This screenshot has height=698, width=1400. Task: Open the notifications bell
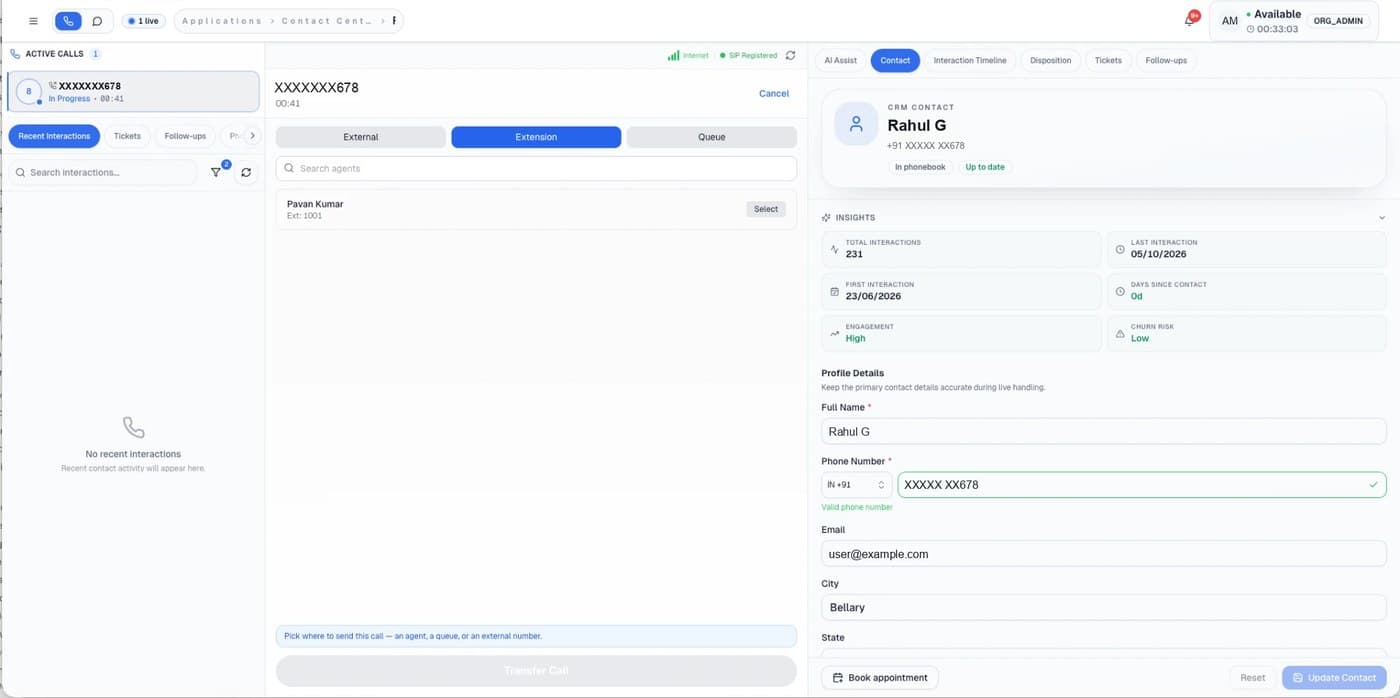click(1190, 20)
